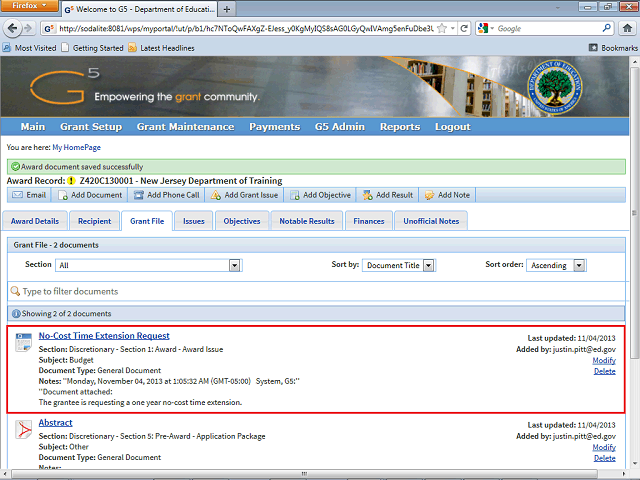Reload the page with the refresh icon
This screenshot has height=480, width=640.
click(x=464, y=28)
